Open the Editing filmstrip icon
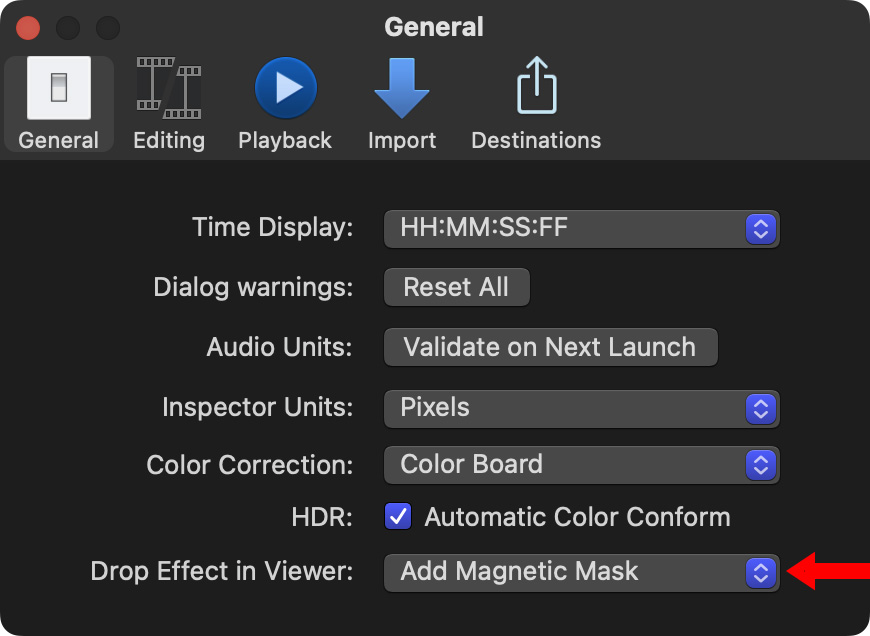Viewport: 870px width, 636px height. pos(168,88)
